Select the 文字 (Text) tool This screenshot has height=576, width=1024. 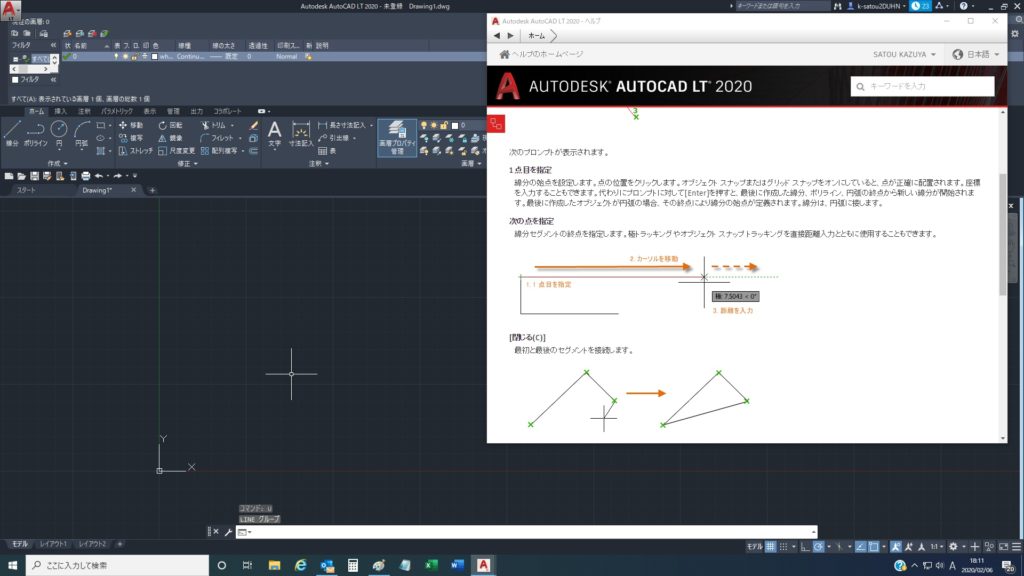pyautogui.click(x=274, y=133)
